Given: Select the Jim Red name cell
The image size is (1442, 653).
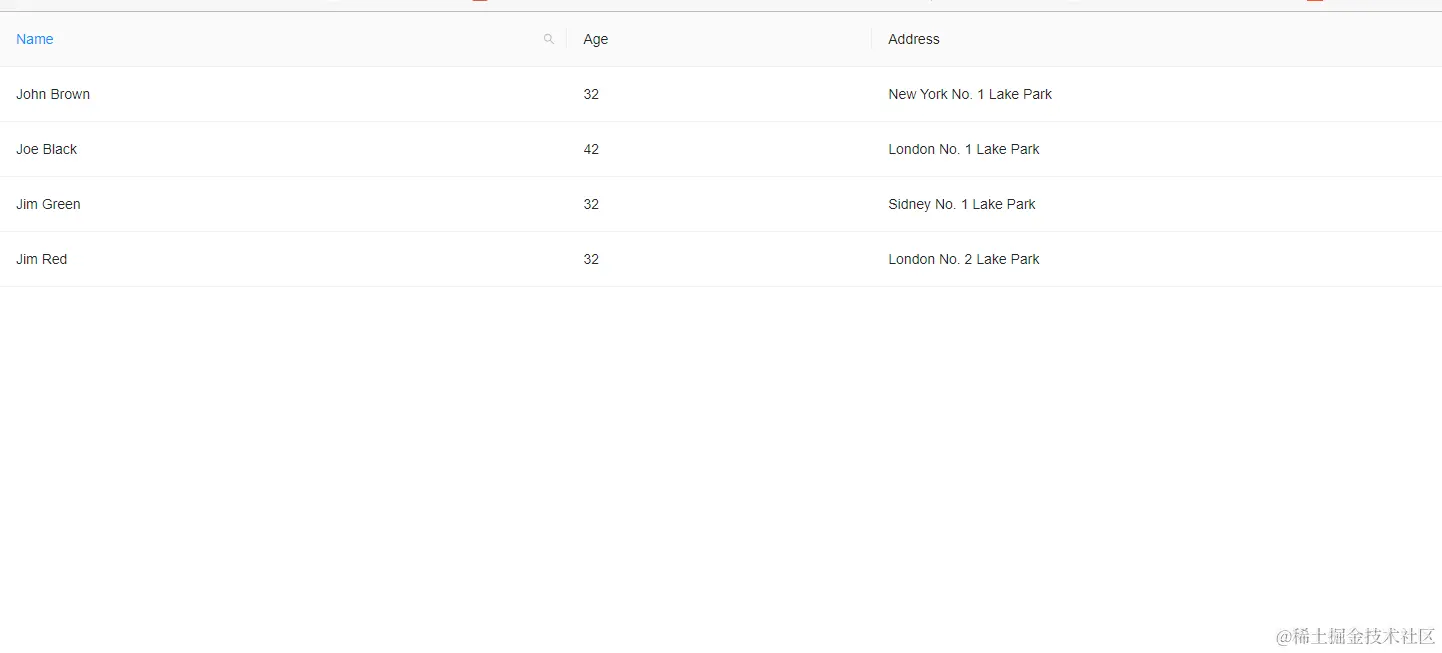Looking at the screenshot, I should [x=42, y=259].
